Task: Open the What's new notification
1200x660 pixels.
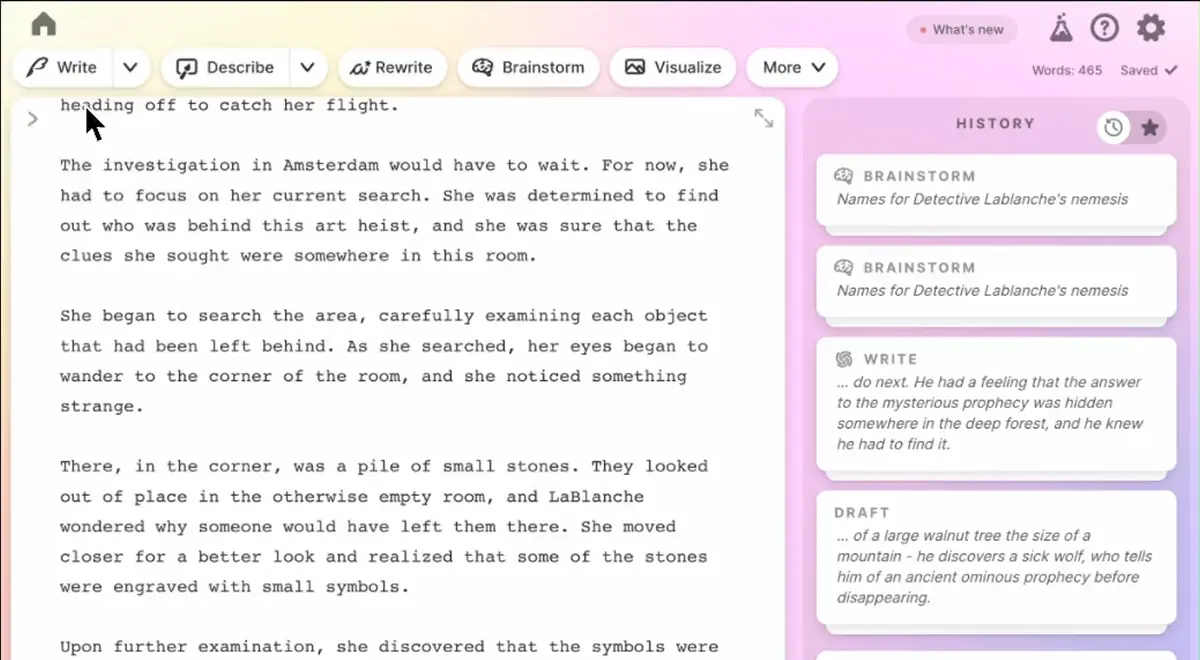Action: point(961,30)
